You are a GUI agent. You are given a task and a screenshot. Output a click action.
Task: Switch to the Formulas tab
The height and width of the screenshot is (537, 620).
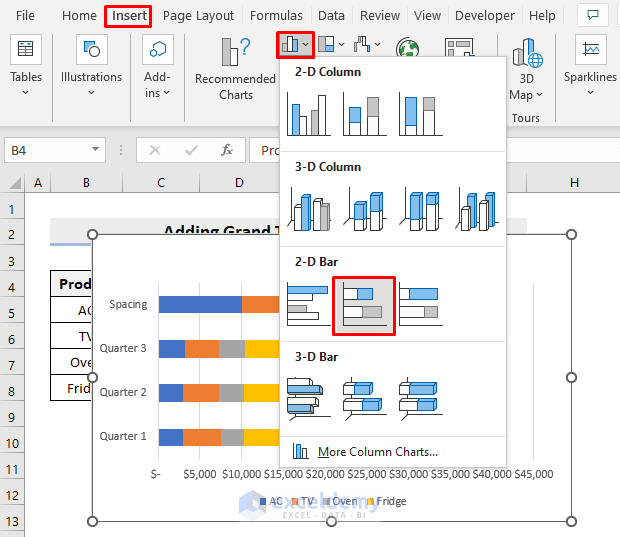[x=276, y=15]
